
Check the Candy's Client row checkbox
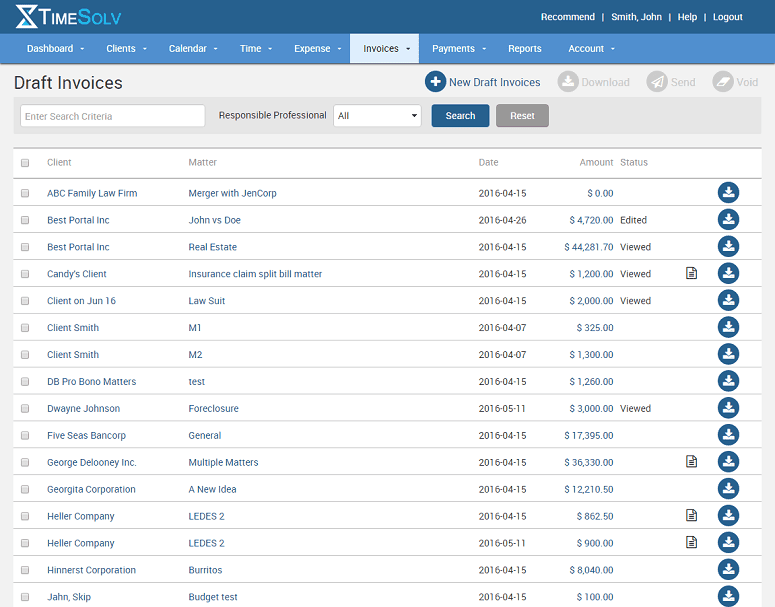pos(25,274)
